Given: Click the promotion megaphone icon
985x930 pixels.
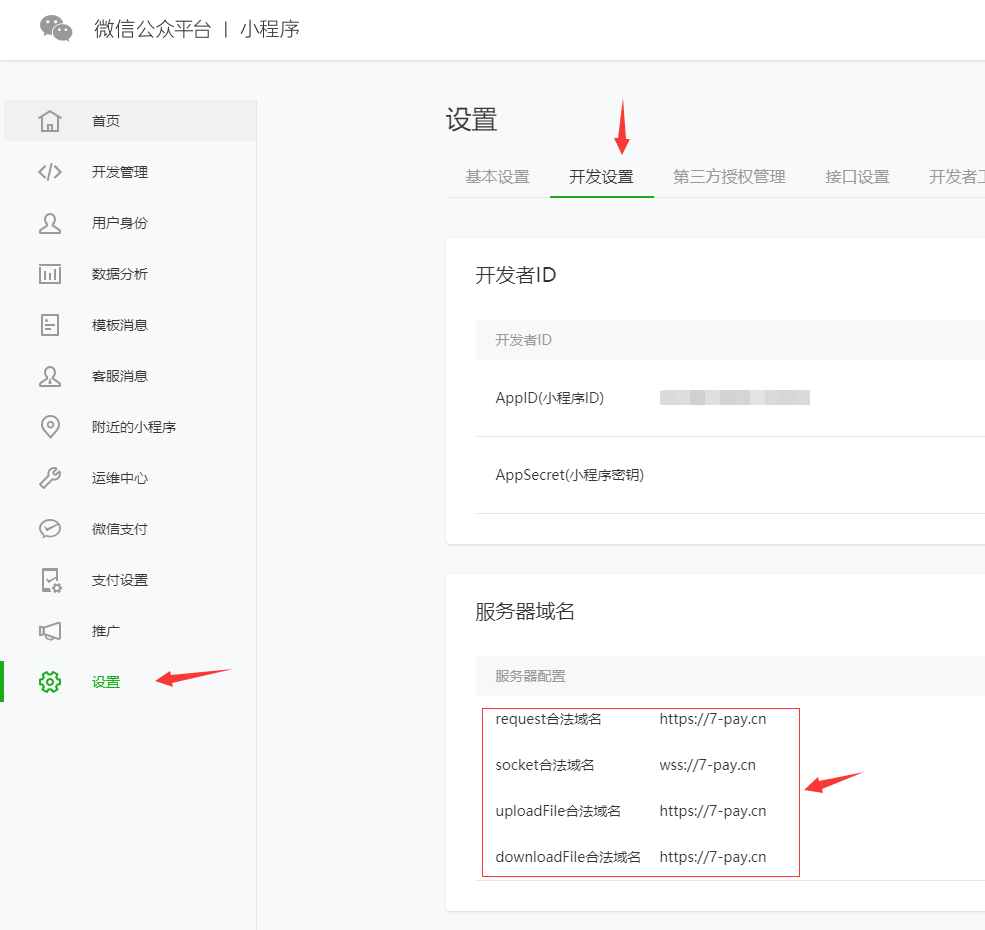Looking at the screenshot, I should click(50, 631).
